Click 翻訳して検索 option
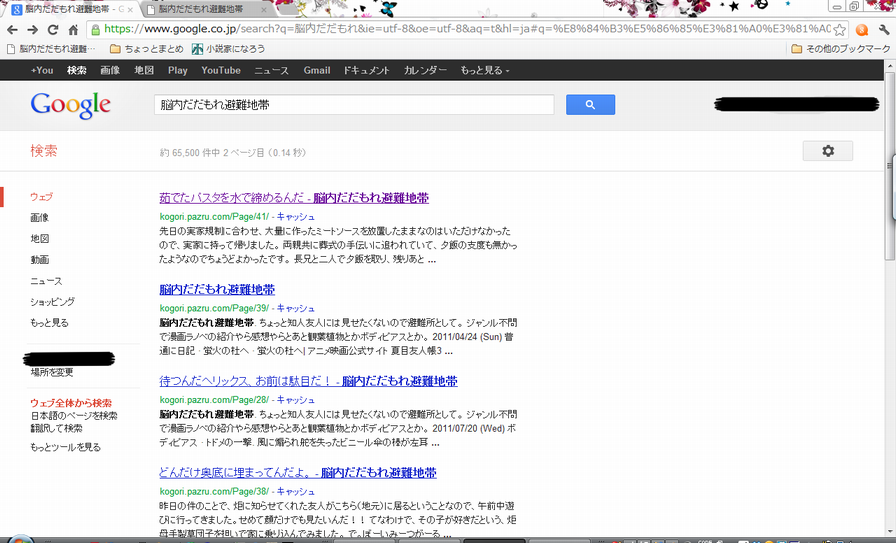Viewport: 896px width, 543px height. click(56, 428)
